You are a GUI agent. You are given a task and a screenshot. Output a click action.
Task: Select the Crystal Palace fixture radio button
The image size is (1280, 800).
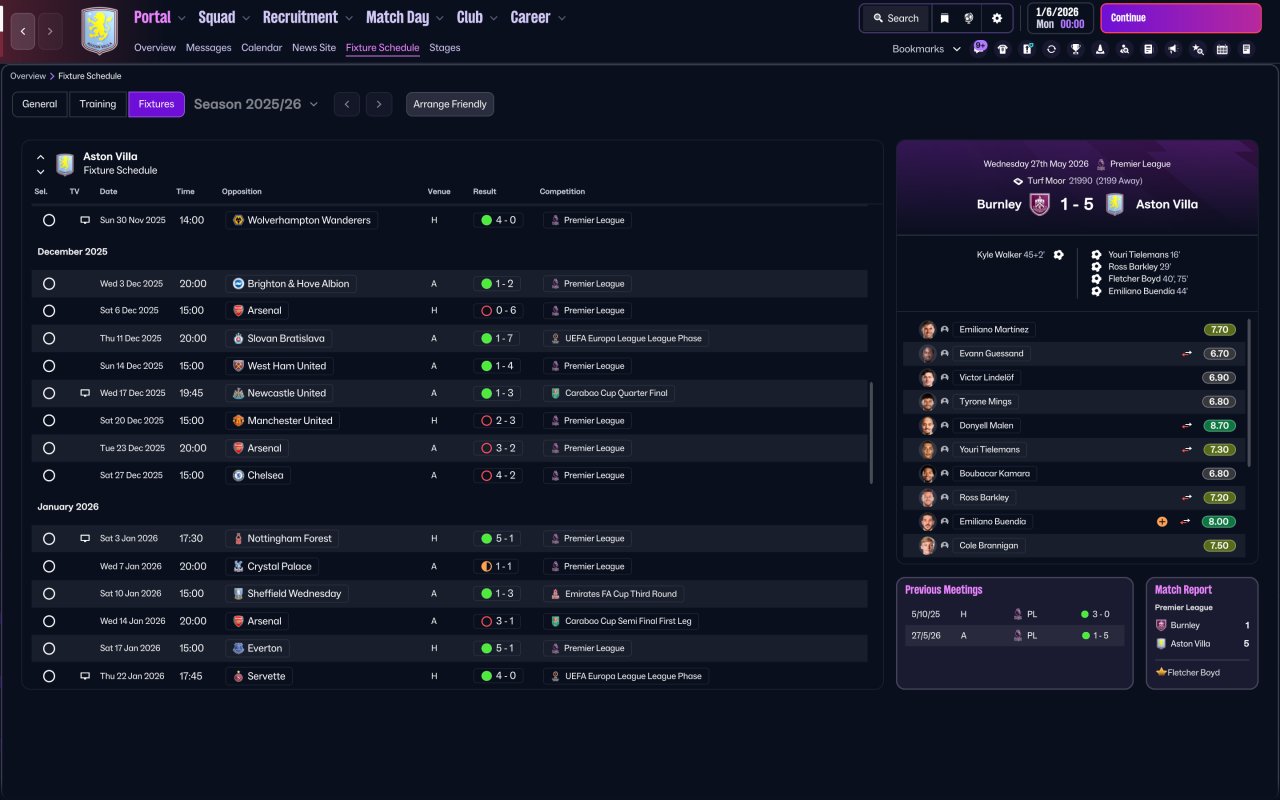(49, 566)
